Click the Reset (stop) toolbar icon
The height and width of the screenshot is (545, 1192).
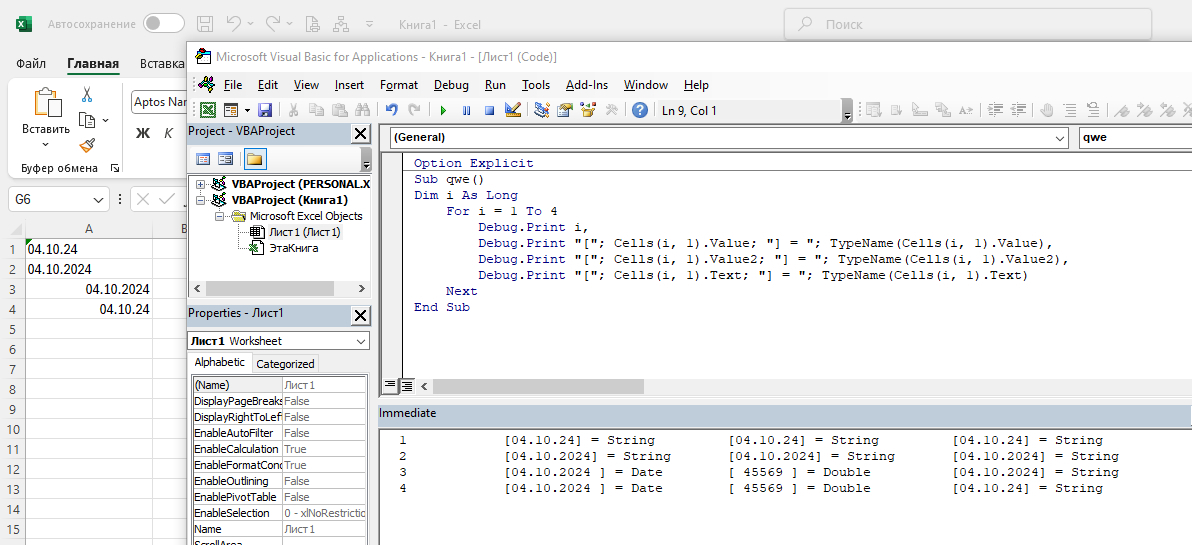[489, 111]
